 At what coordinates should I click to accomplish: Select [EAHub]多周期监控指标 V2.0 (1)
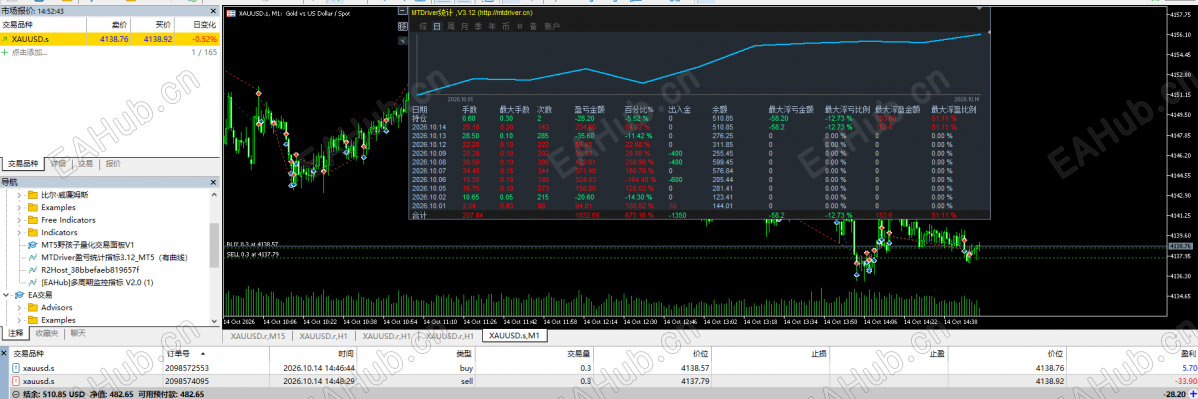tap(98, 282)
